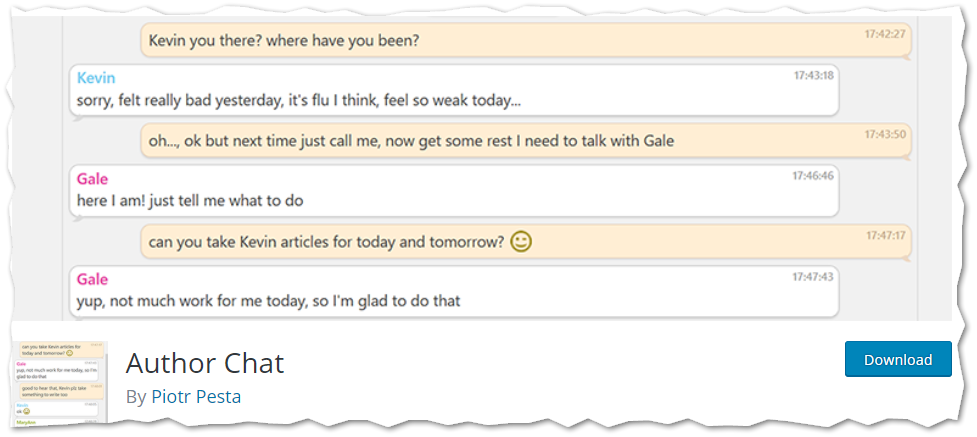Select the 'Kevin you there?' message bubble
This screenshot has width=977, height=437.
coord(526,41)
